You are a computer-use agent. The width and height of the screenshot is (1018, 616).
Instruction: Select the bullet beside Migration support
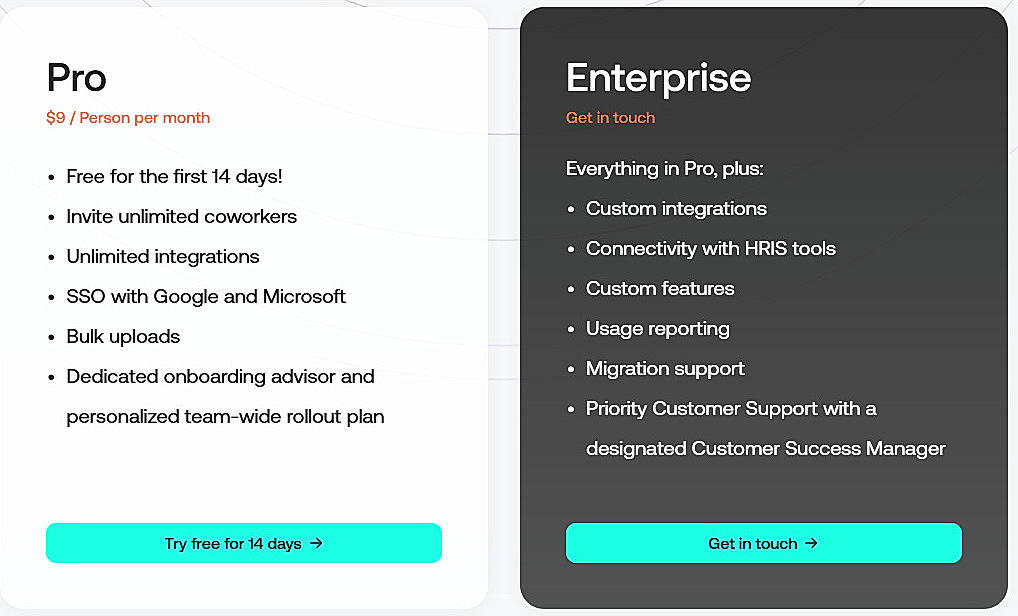[570, 368]
